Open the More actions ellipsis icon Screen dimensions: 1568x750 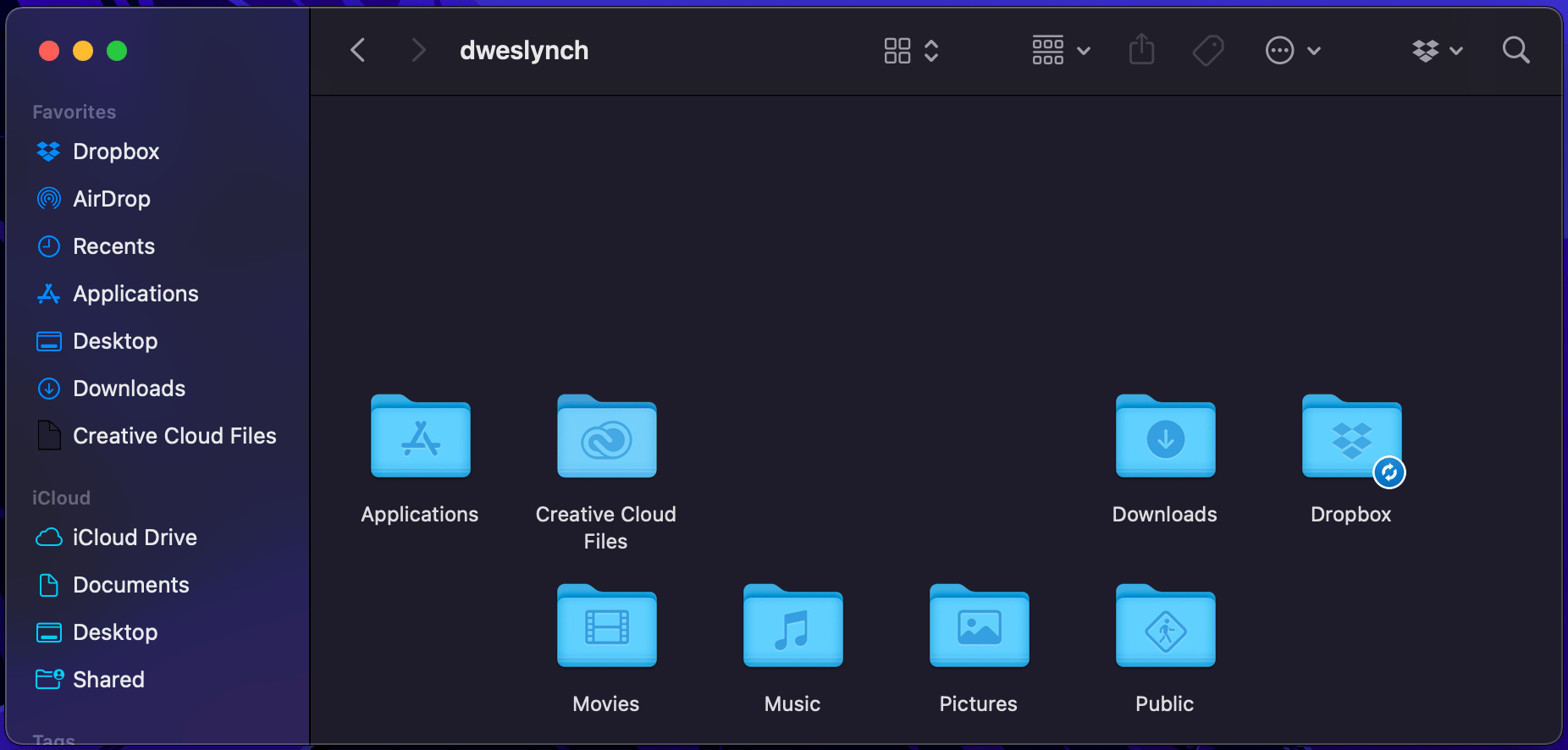pos(1279,51)
